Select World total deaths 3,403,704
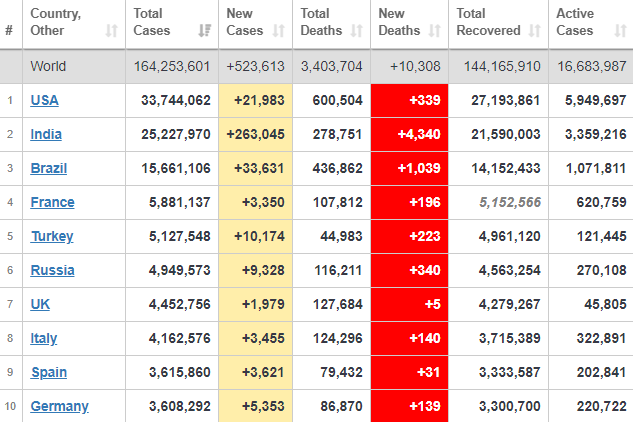 (x=331, y=66)
